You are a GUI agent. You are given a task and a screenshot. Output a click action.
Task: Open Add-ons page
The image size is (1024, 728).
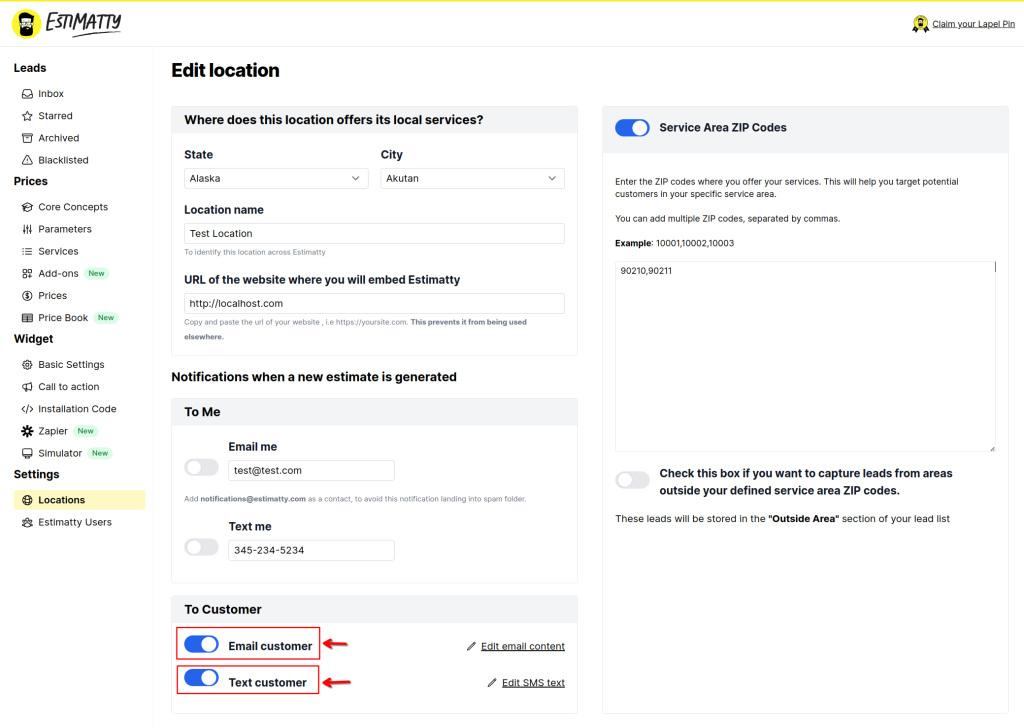click(58, 274)
